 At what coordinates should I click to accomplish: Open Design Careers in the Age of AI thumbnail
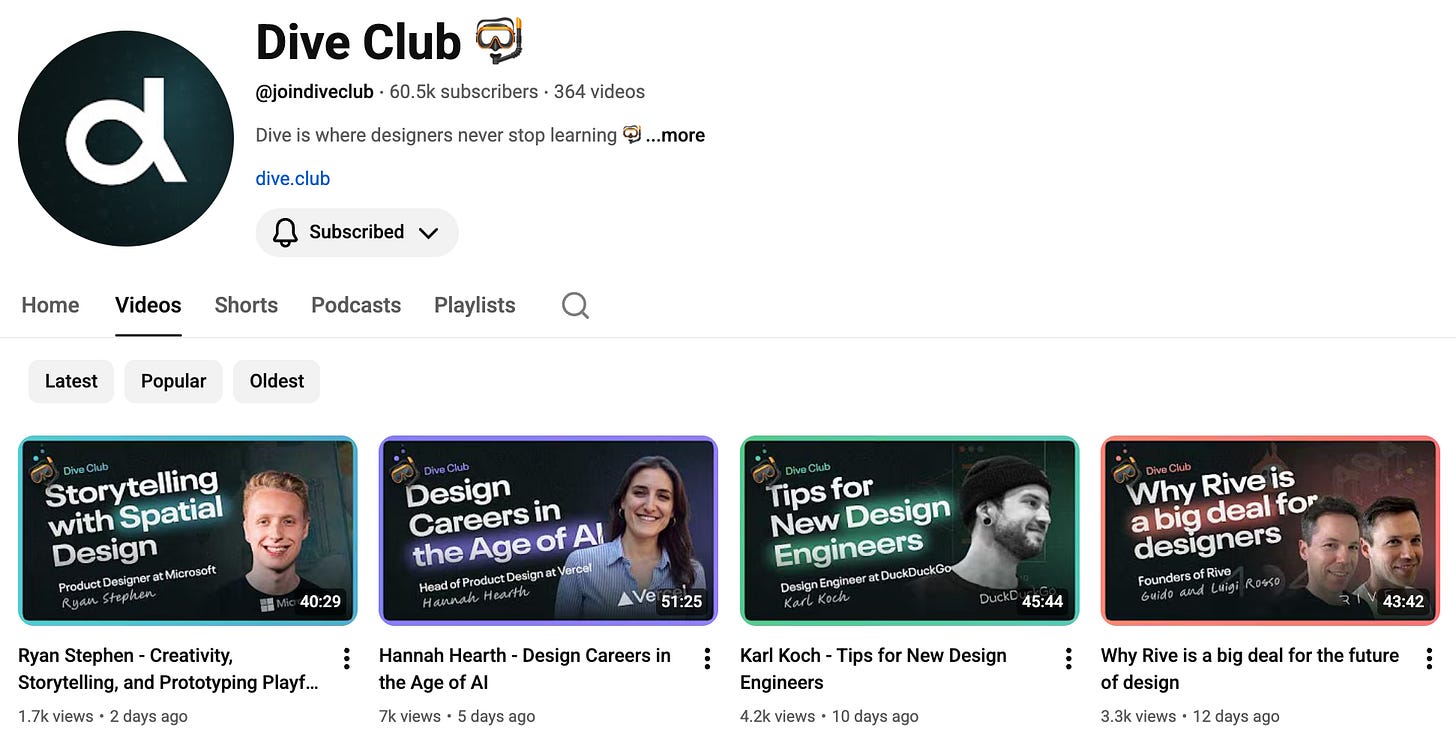(549, 530)
